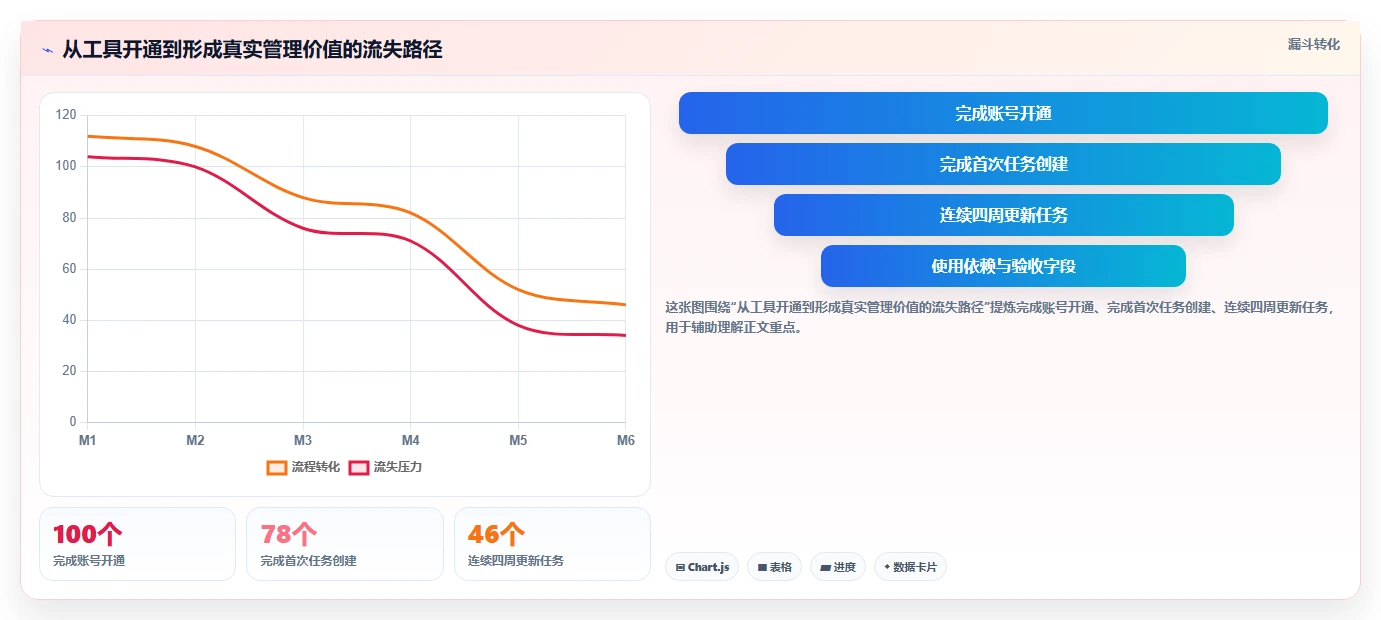Select the 连续四周更新任务 funnel bar
The height and width of the screenshot is (620, 1381).
click(x=1003, y=215)
